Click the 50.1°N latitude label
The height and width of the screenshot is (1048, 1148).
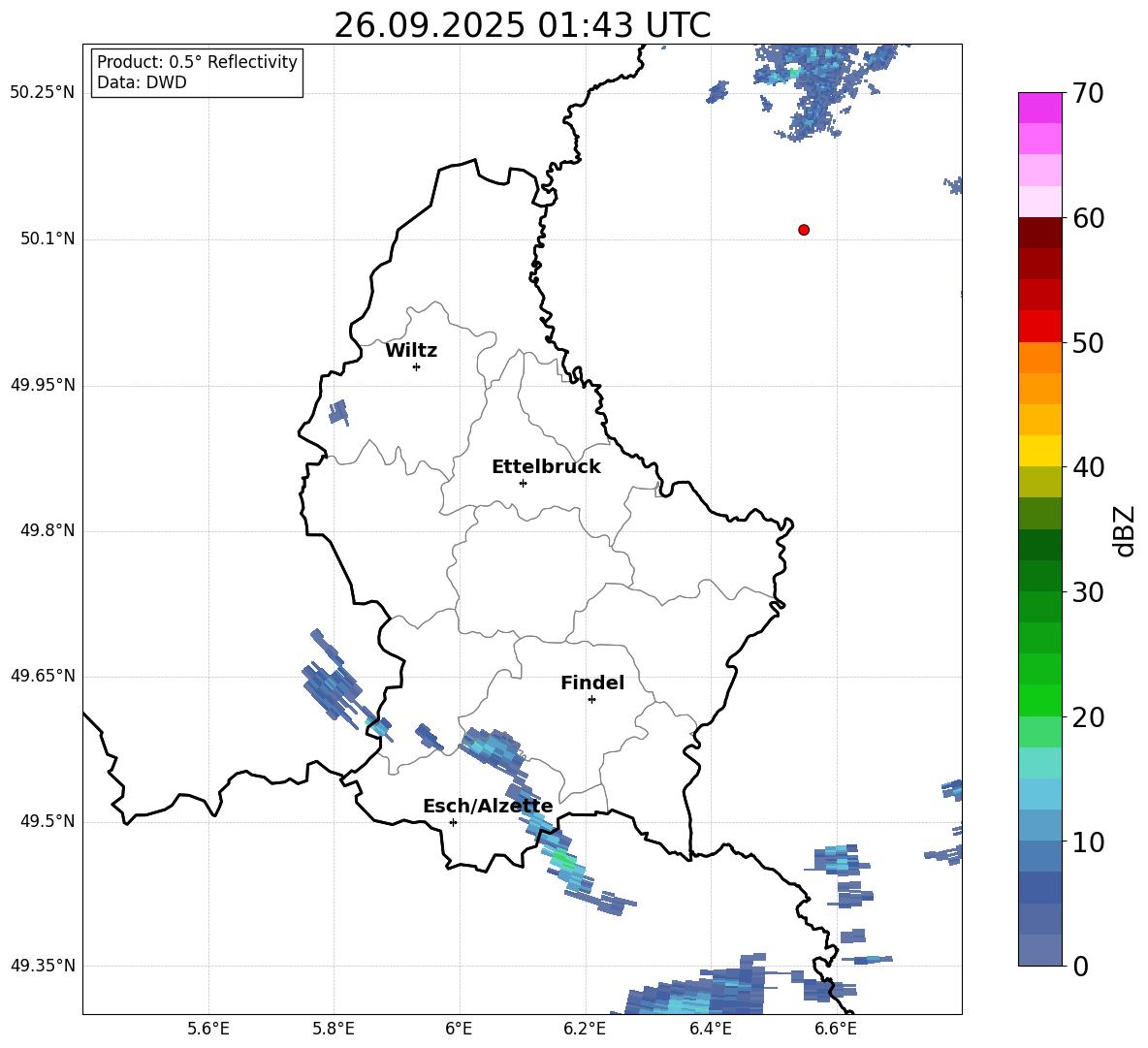pyautogui.click(x=48, y=238)
